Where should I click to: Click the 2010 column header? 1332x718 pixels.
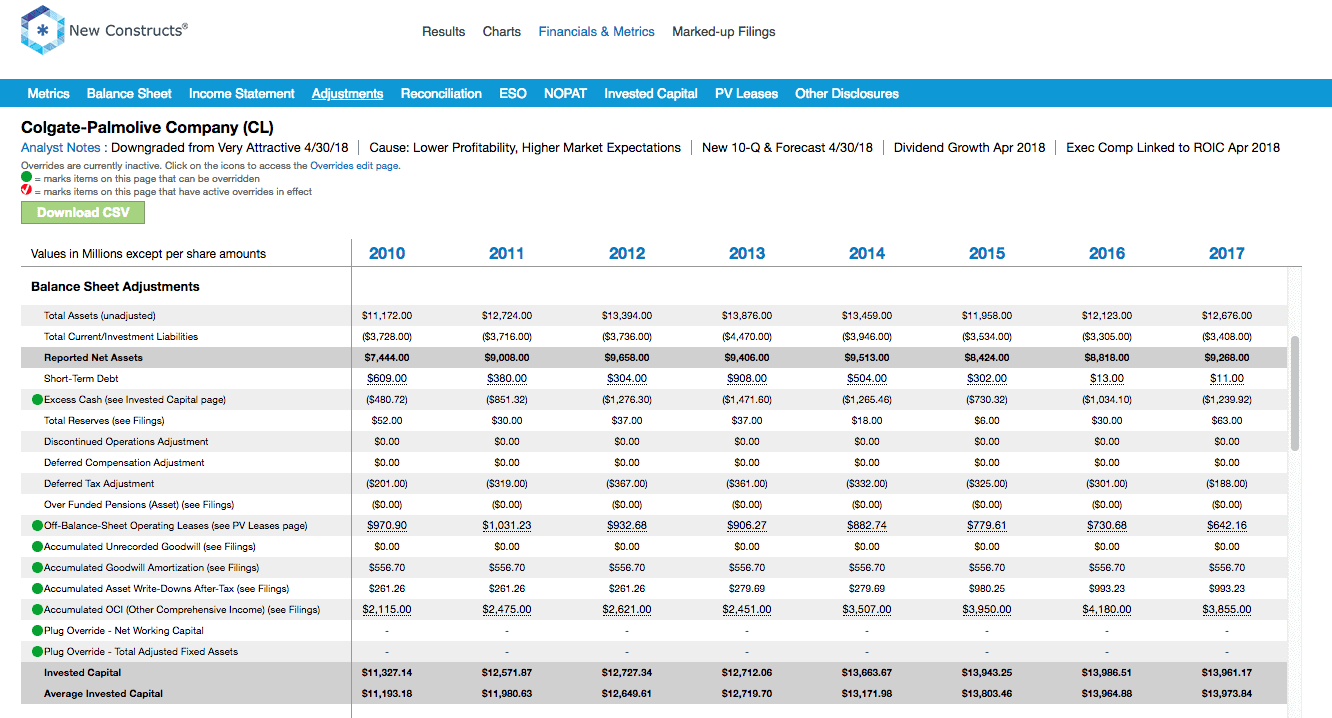(387, 254)
